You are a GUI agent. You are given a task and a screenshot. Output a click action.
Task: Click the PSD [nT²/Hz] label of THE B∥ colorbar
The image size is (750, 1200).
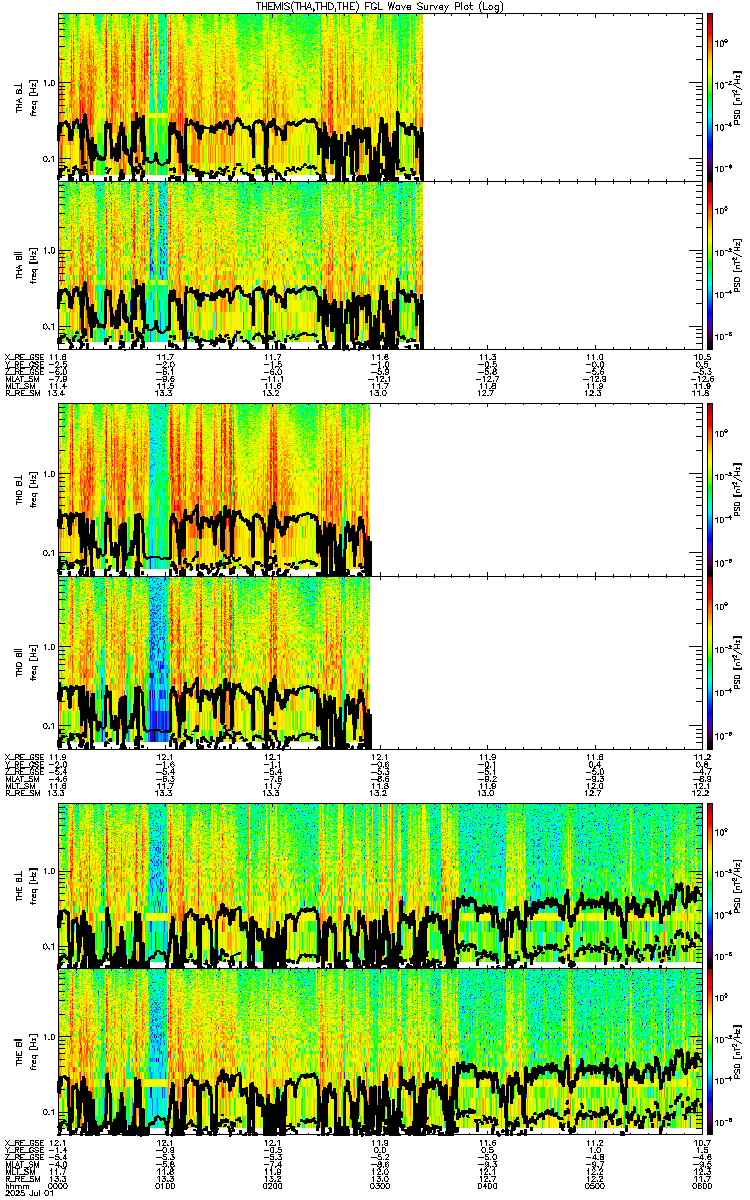(x=737, y=1051)
